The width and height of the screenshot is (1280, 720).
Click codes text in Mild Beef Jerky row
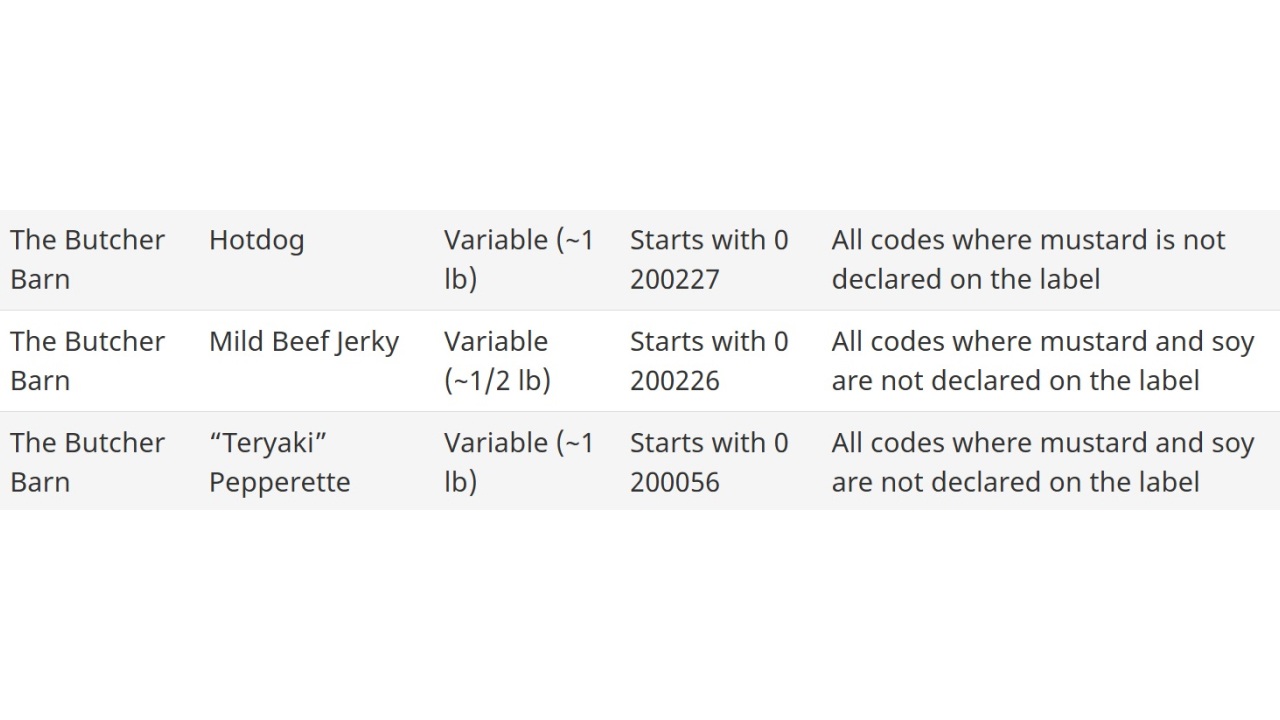(1043, 361)
